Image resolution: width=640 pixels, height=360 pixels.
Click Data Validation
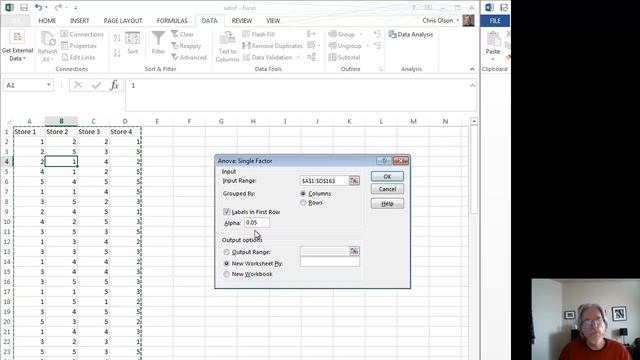click(268, 57)
